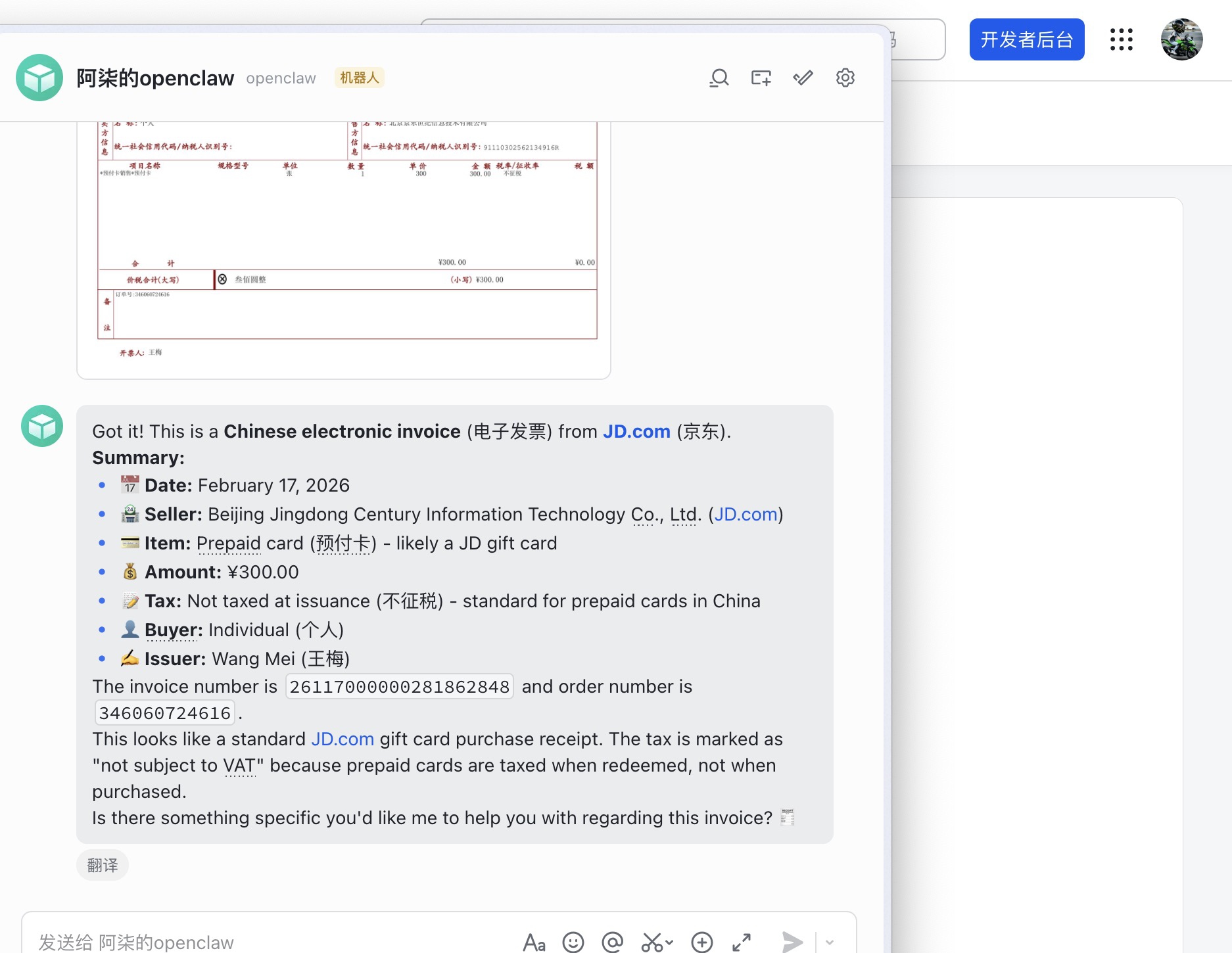
Task: Open chat settings gear icon
Action: 845,78
